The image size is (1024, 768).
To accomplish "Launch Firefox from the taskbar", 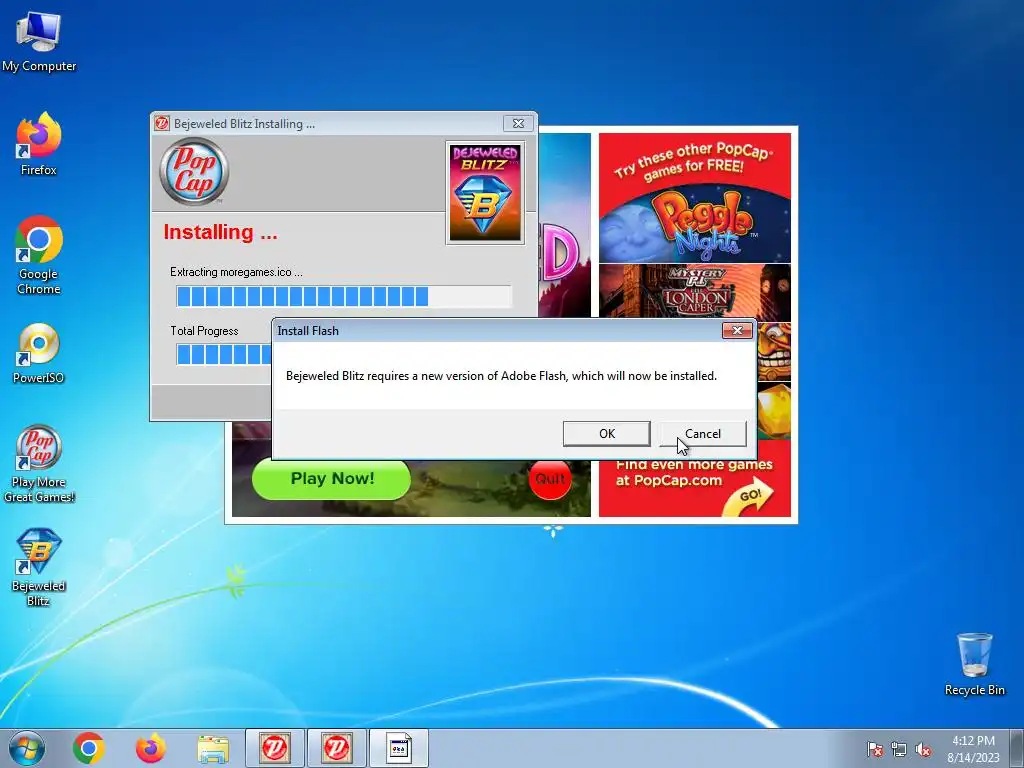I will point(150,748).
